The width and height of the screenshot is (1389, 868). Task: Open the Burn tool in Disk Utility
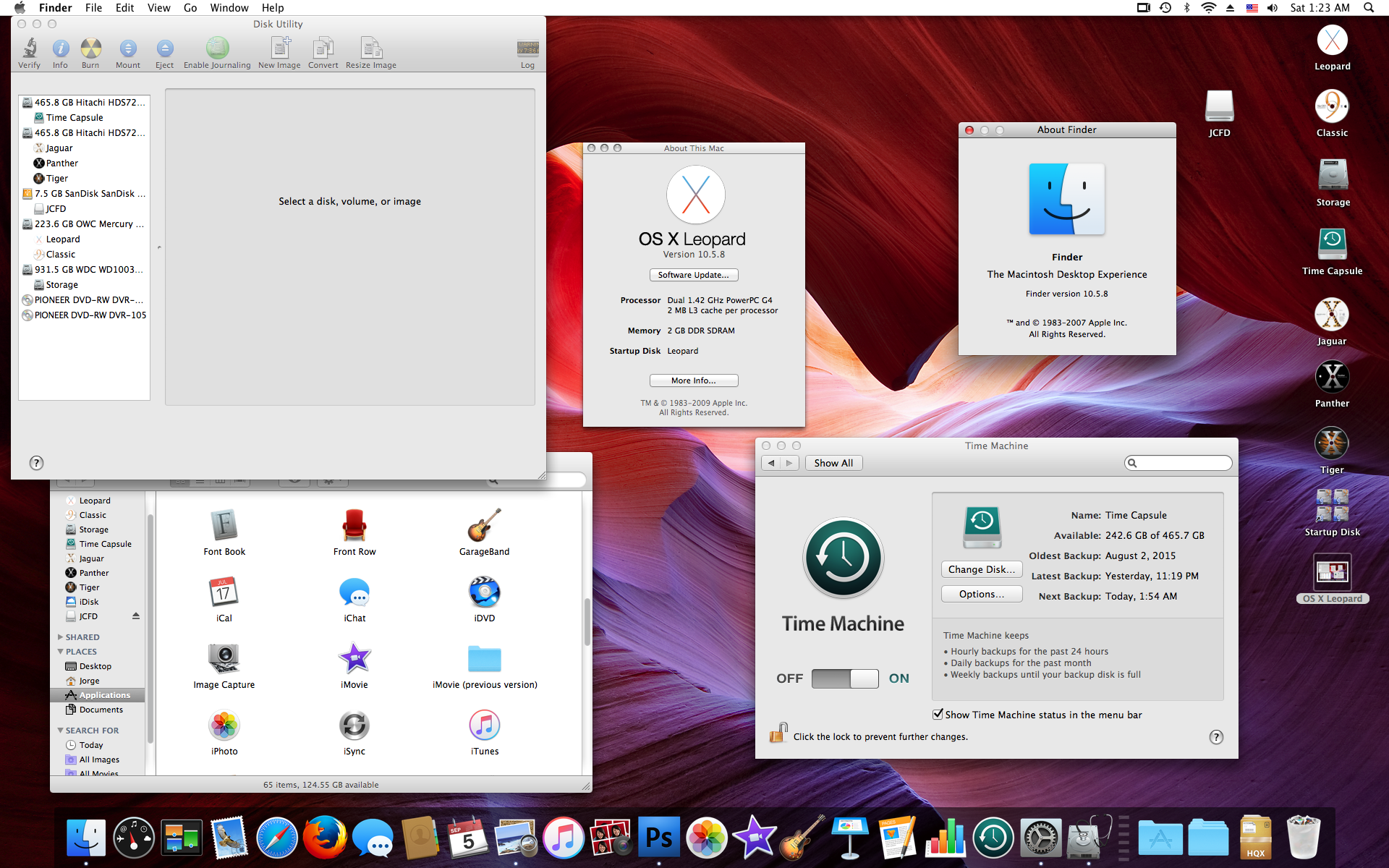click(x=90, y=49)
